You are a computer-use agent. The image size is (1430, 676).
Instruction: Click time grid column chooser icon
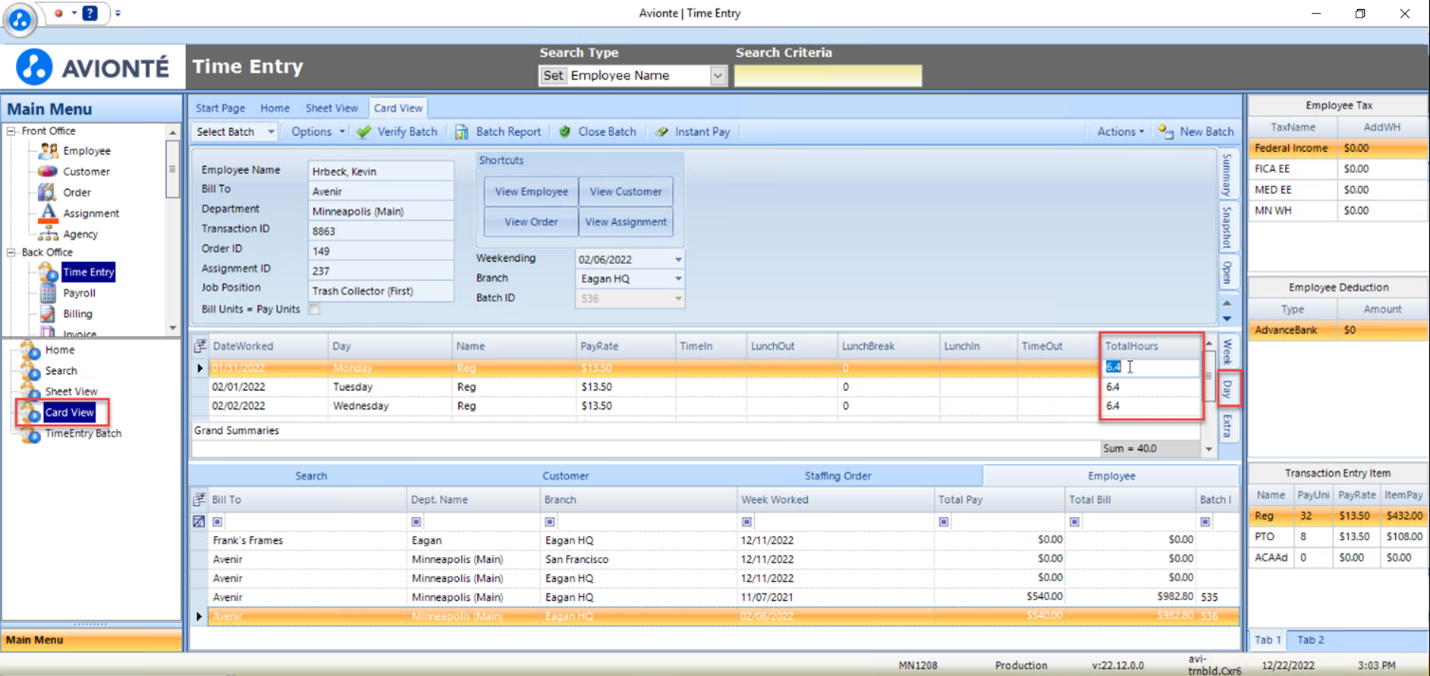point(200,346)
